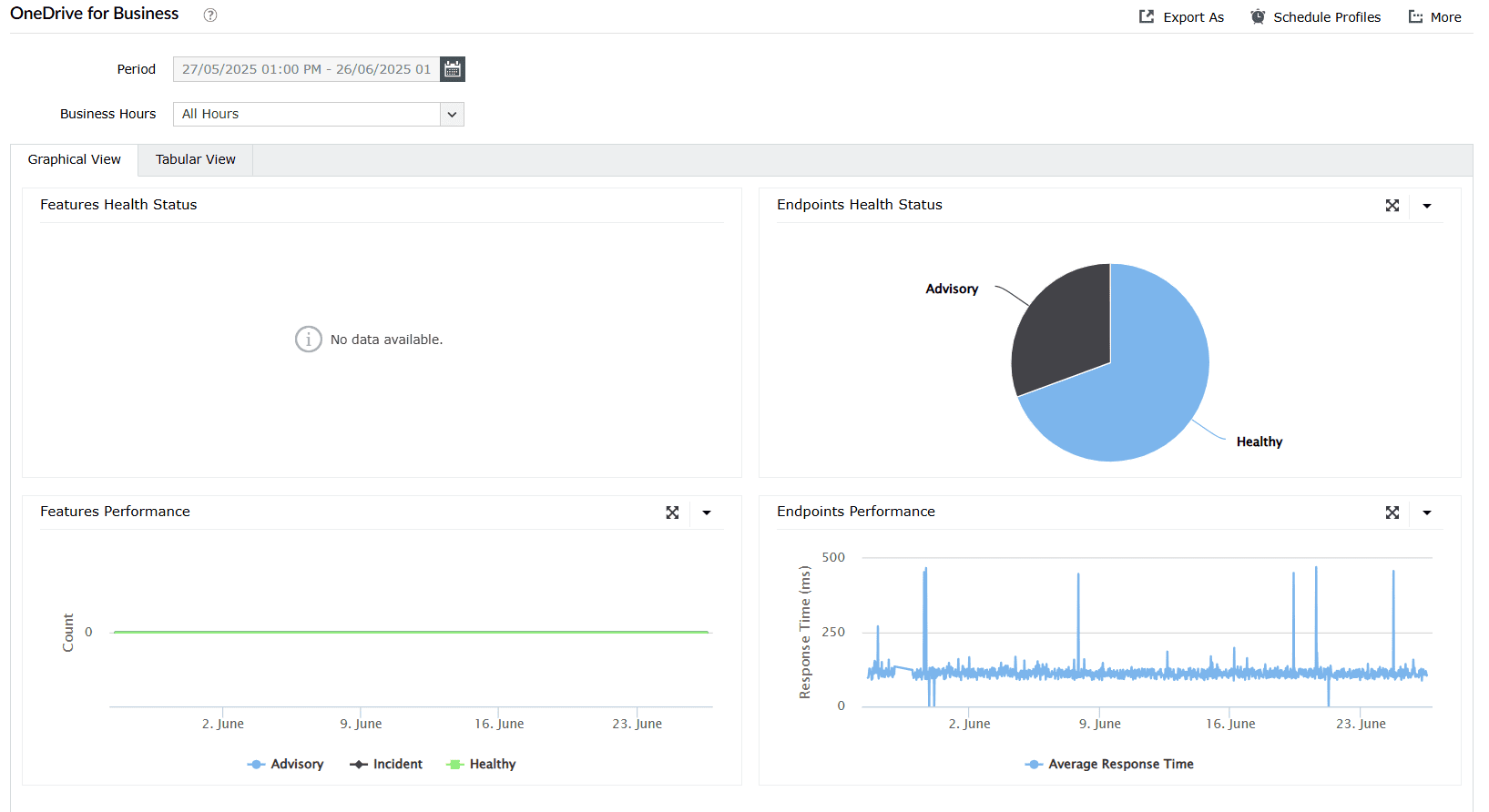Click the Export As icon
Viewport: 1489px width, 812px height.
click(x=1147, y=16)
